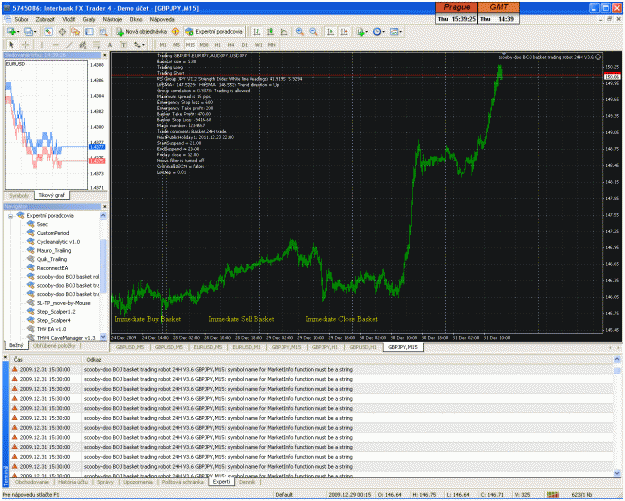Collapse the Expertní poradcovia tree node
625x501 pixels.
click(10, 216)
